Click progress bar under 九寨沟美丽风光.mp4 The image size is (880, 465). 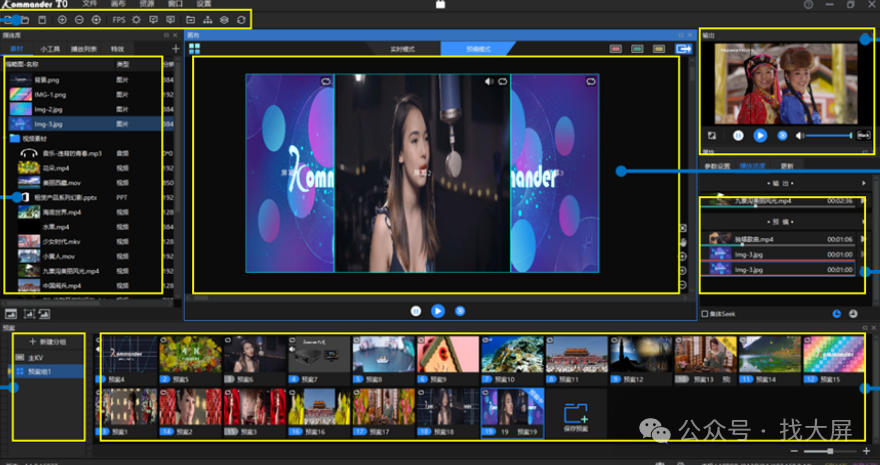pos(778,207)
